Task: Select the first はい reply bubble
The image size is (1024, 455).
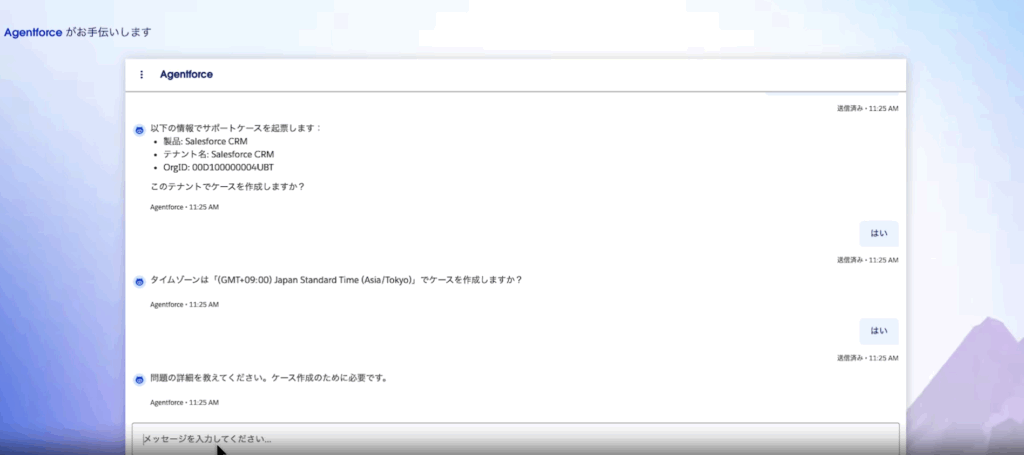Action: point(878,233)
